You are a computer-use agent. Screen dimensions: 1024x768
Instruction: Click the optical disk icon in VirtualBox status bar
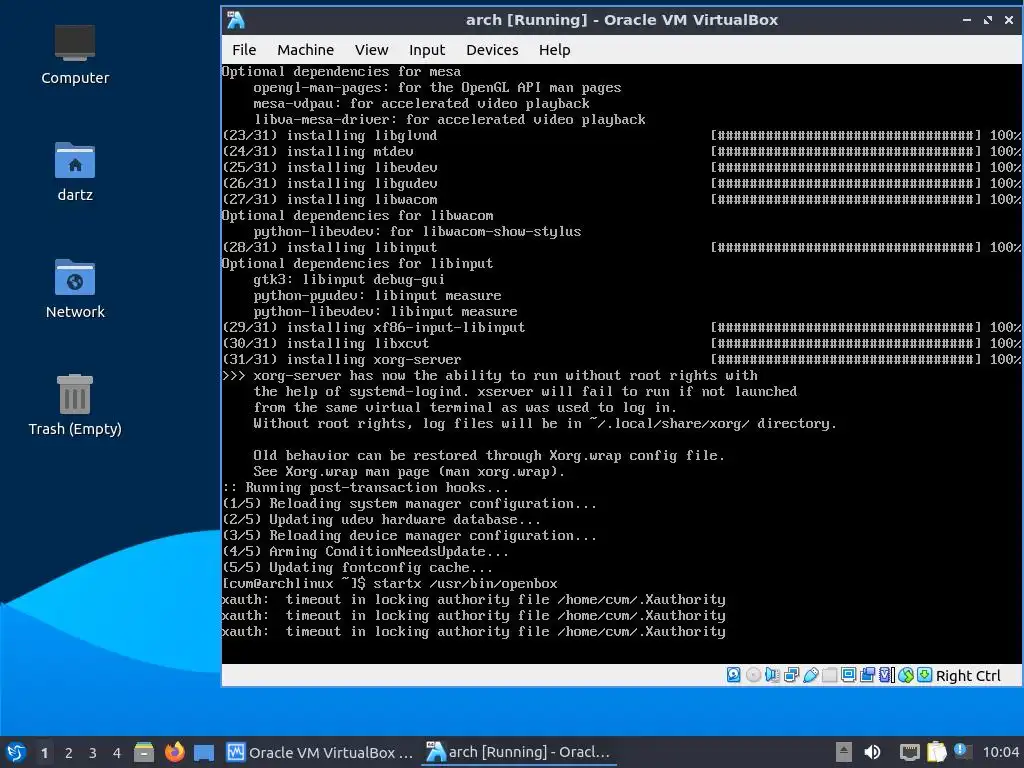point(753,675)
